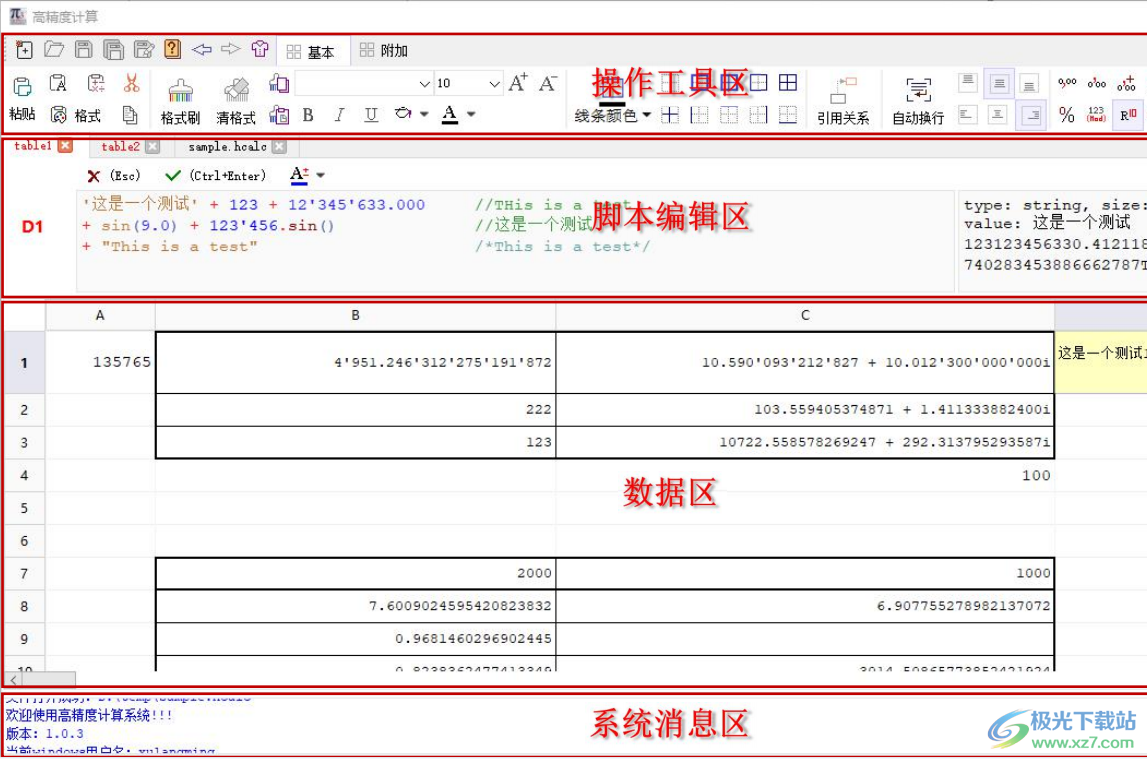
Task: Click the line color swatch above 线条颜色
Action: 612,91
